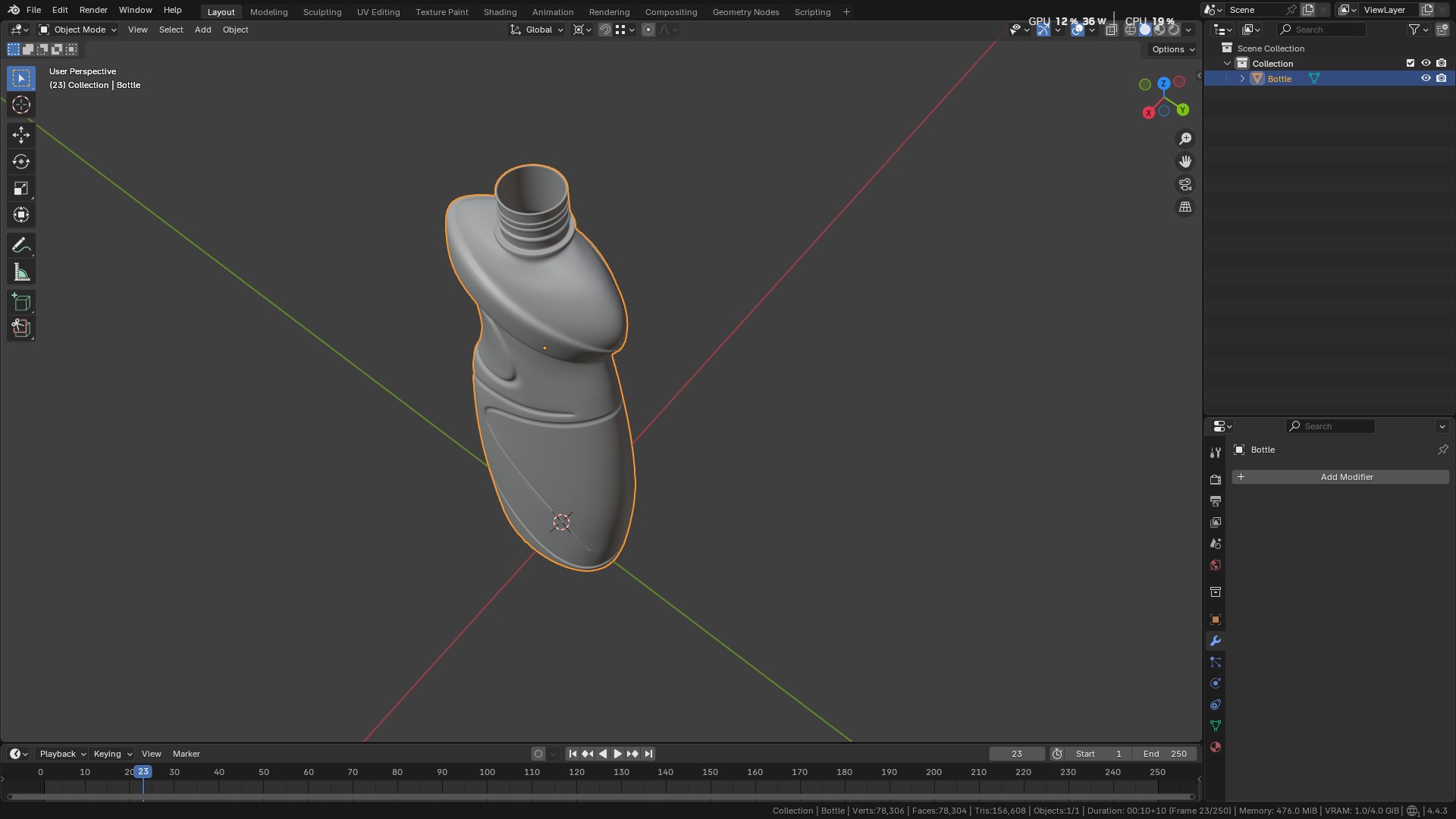
Task: Click current frame field showing 23
Action: pyautogui.click(x=1017, y=754)
